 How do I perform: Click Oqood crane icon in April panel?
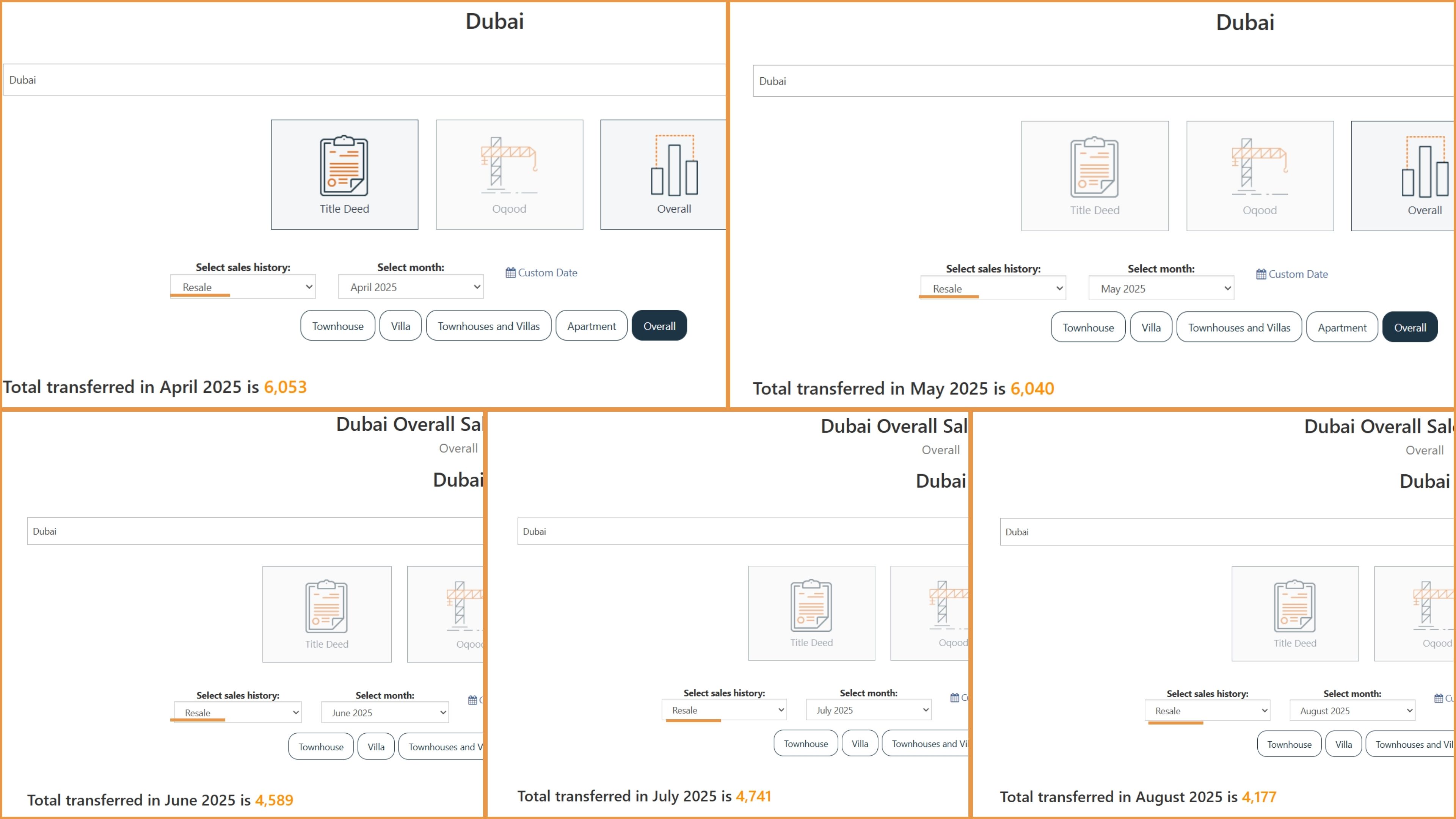pyautogui.click(x=509, y=164)
